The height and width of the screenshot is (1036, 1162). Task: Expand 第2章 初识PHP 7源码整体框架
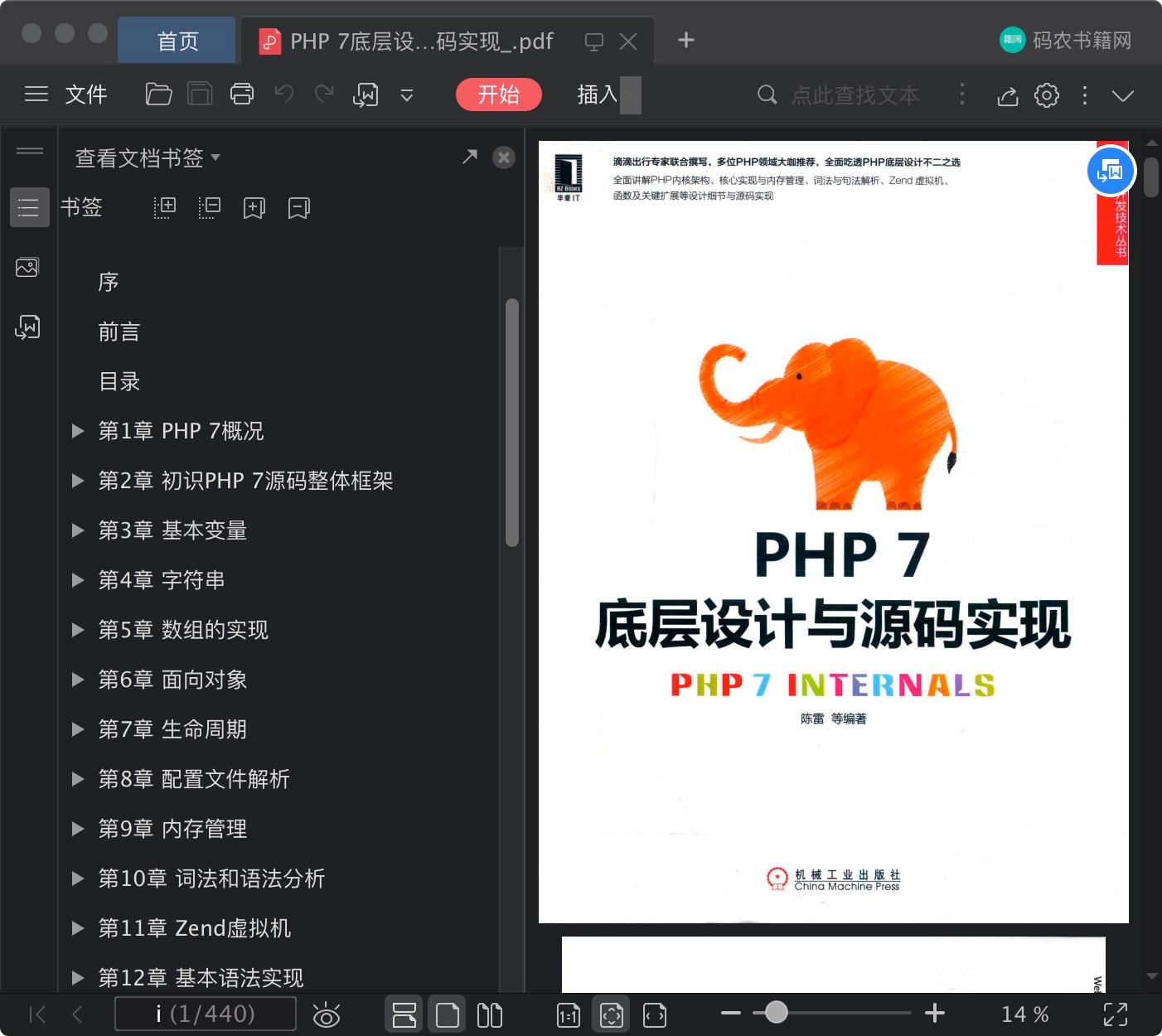[78, 481]
